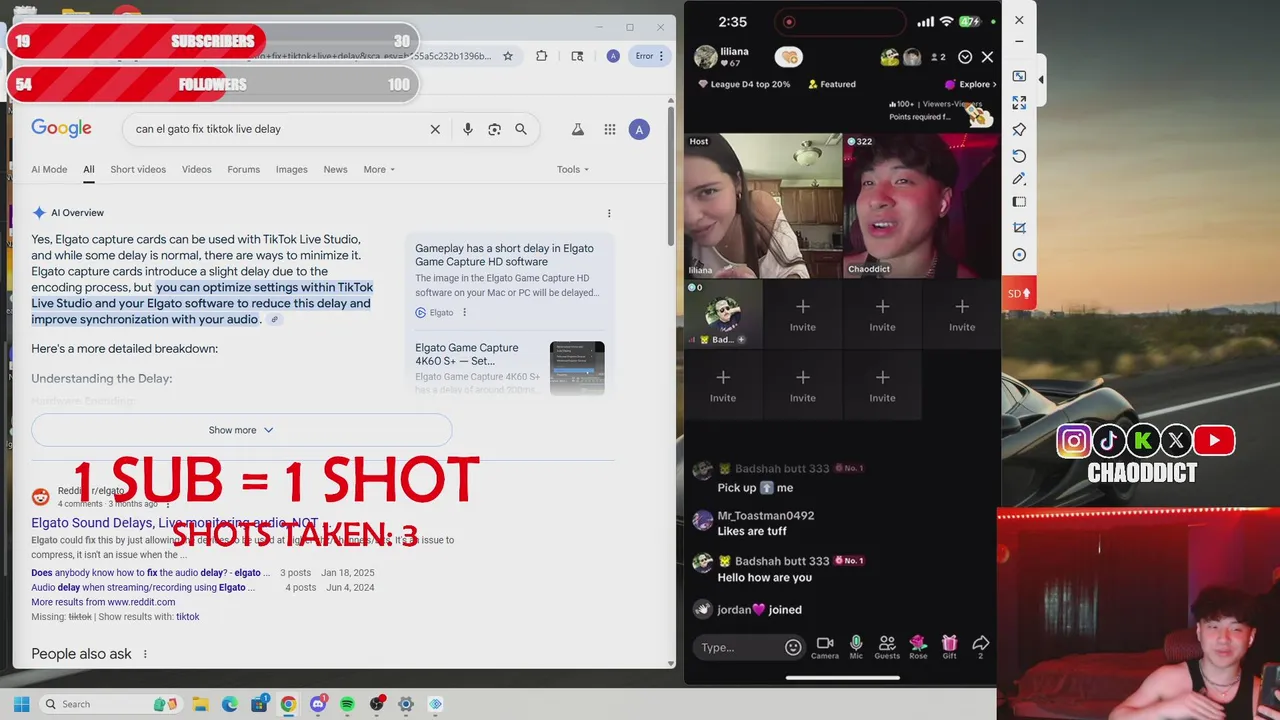Open Spotify from the taskbar
Screen dimensions: 1280x720
click(x=347, y=704)
